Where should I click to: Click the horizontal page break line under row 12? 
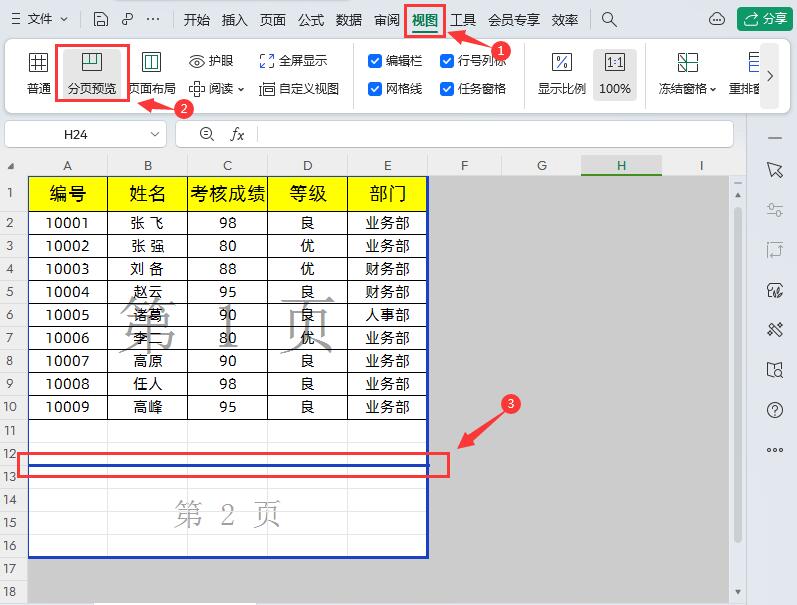(228, 465)
